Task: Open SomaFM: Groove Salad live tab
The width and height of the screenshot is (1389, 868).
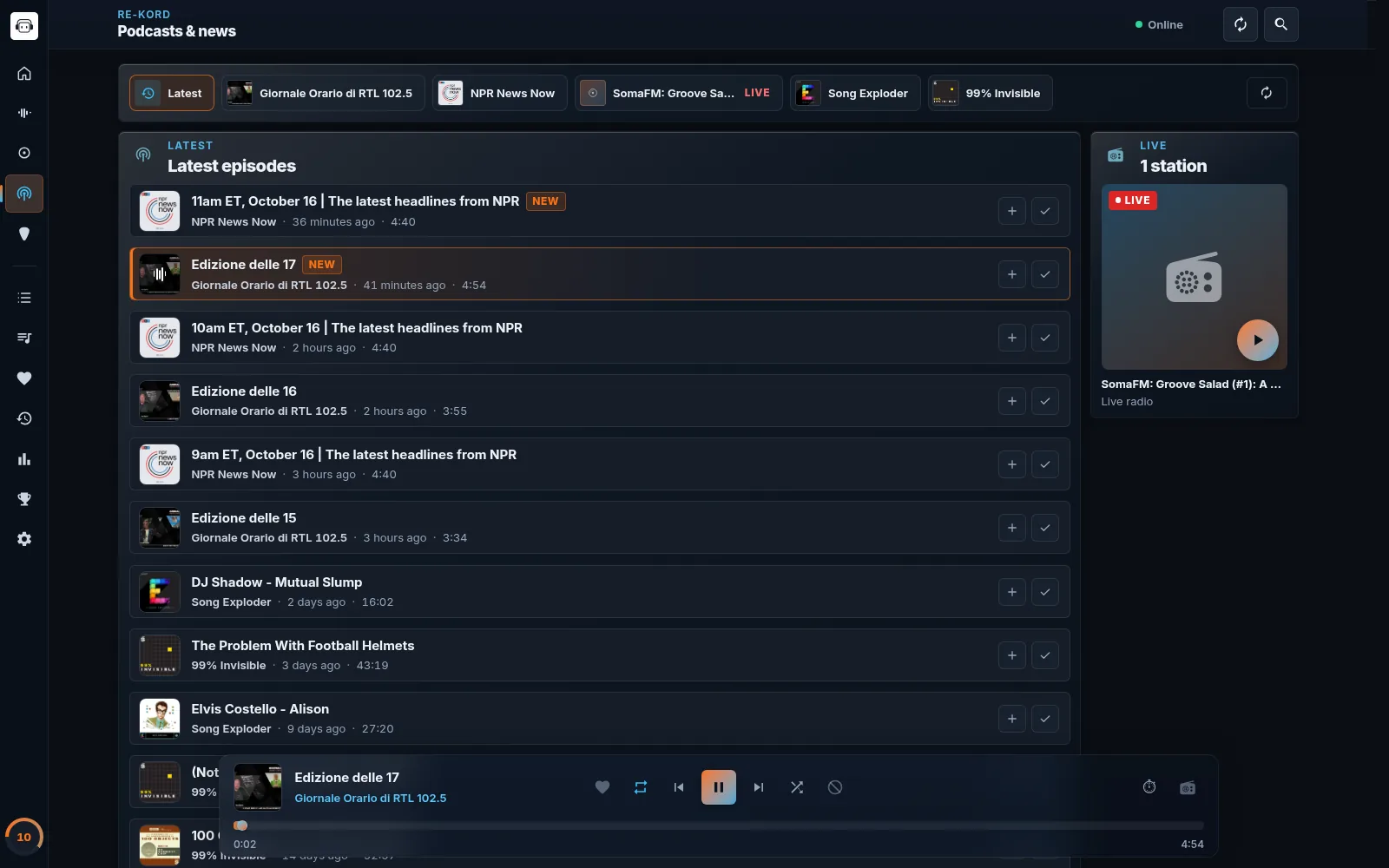Action: pos(679,93)
